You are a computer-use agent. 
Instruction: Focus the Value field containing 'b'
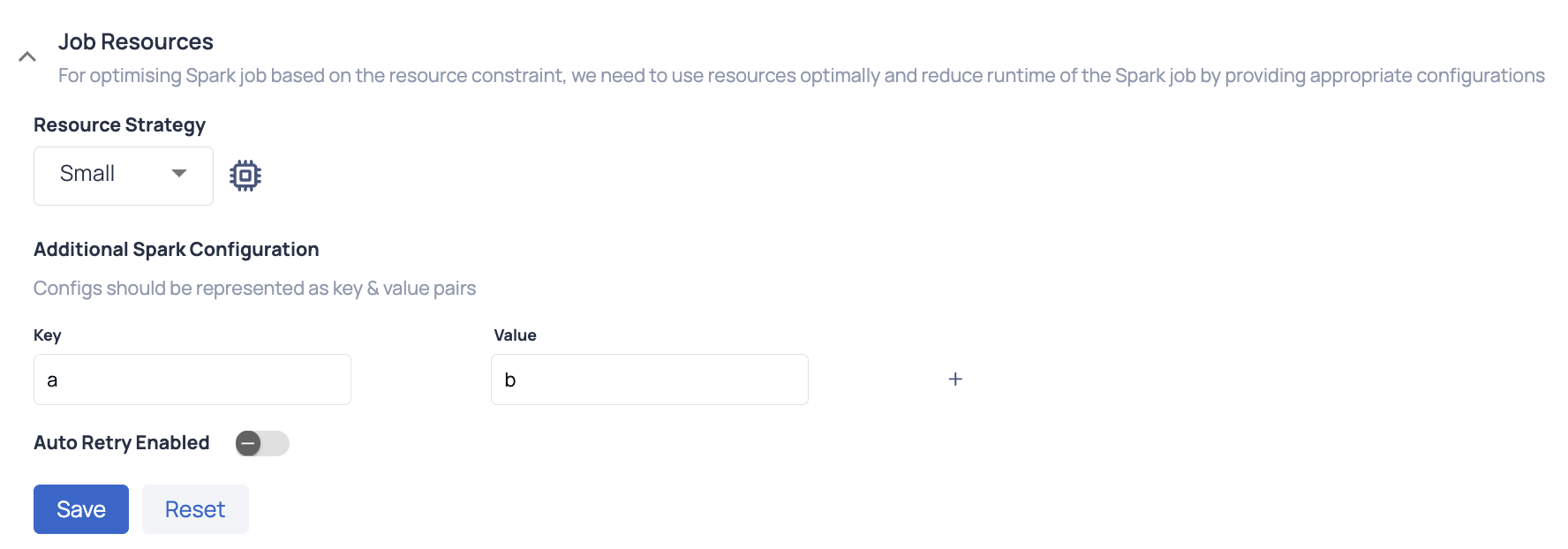(650, 380)
